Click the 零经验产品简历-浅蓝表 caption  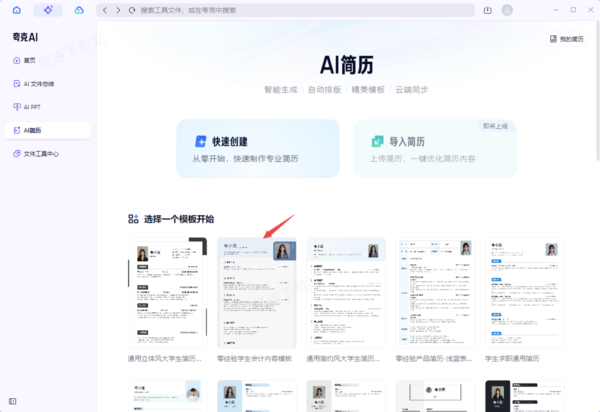click(x=434, y=359)
